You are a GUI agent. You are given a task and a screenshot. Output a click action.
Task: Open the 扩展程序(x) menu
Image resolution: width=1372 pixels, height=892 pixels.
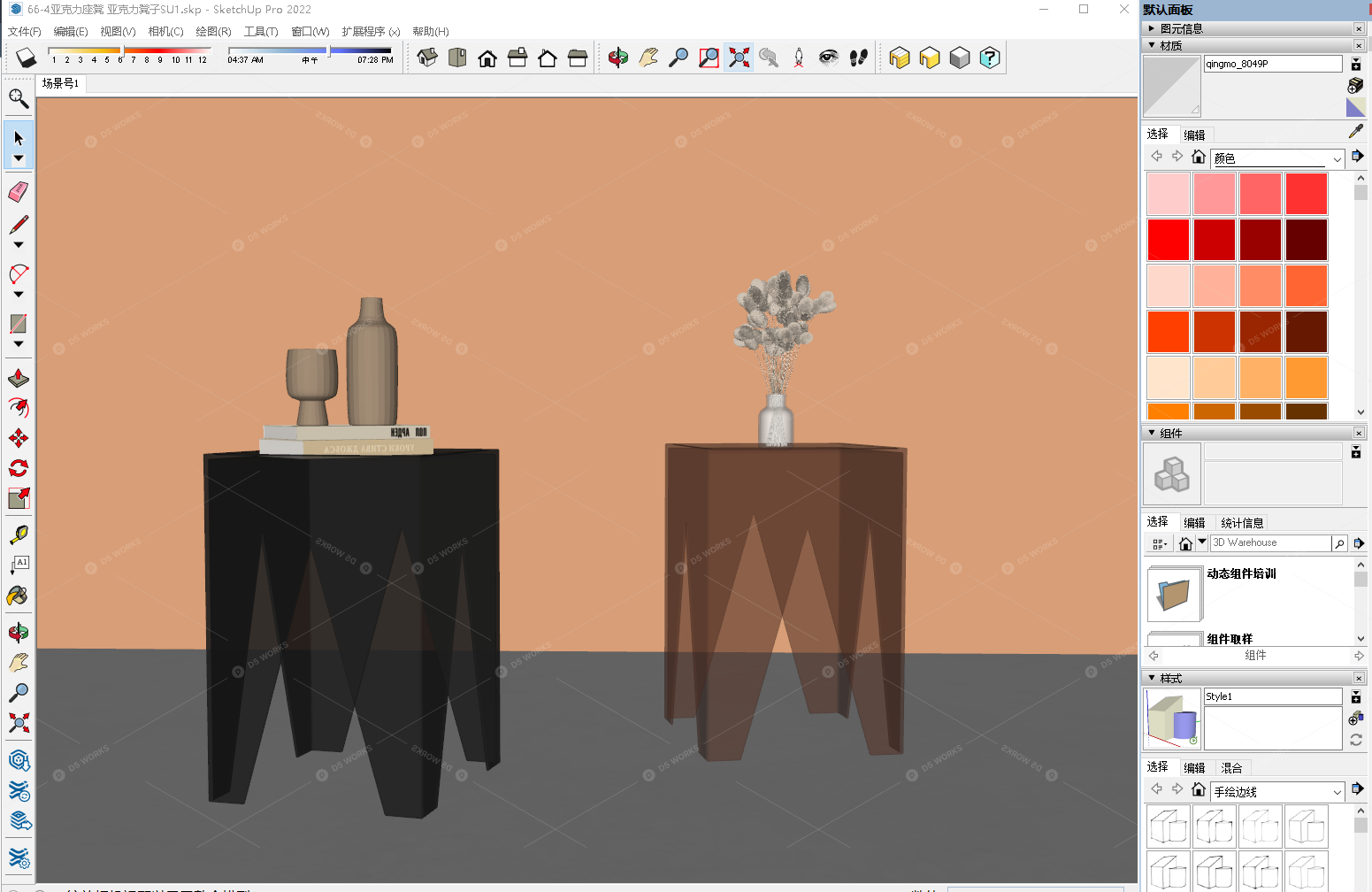click(371, 31)
